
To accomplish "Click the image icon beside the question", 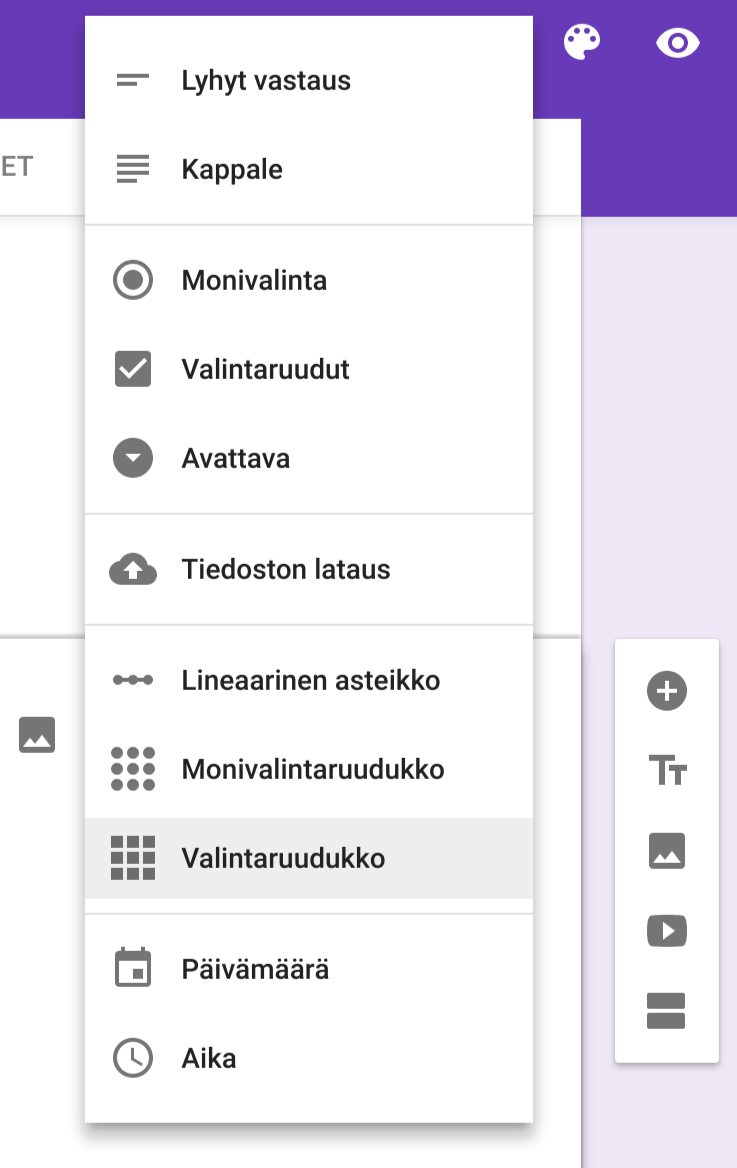I will [37, 735].
